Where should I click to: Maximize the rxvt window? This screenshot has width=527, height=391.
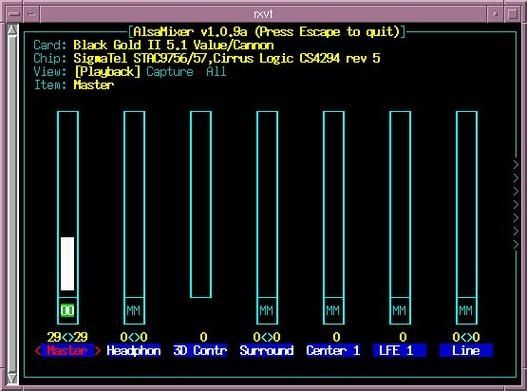coord(513,14)
